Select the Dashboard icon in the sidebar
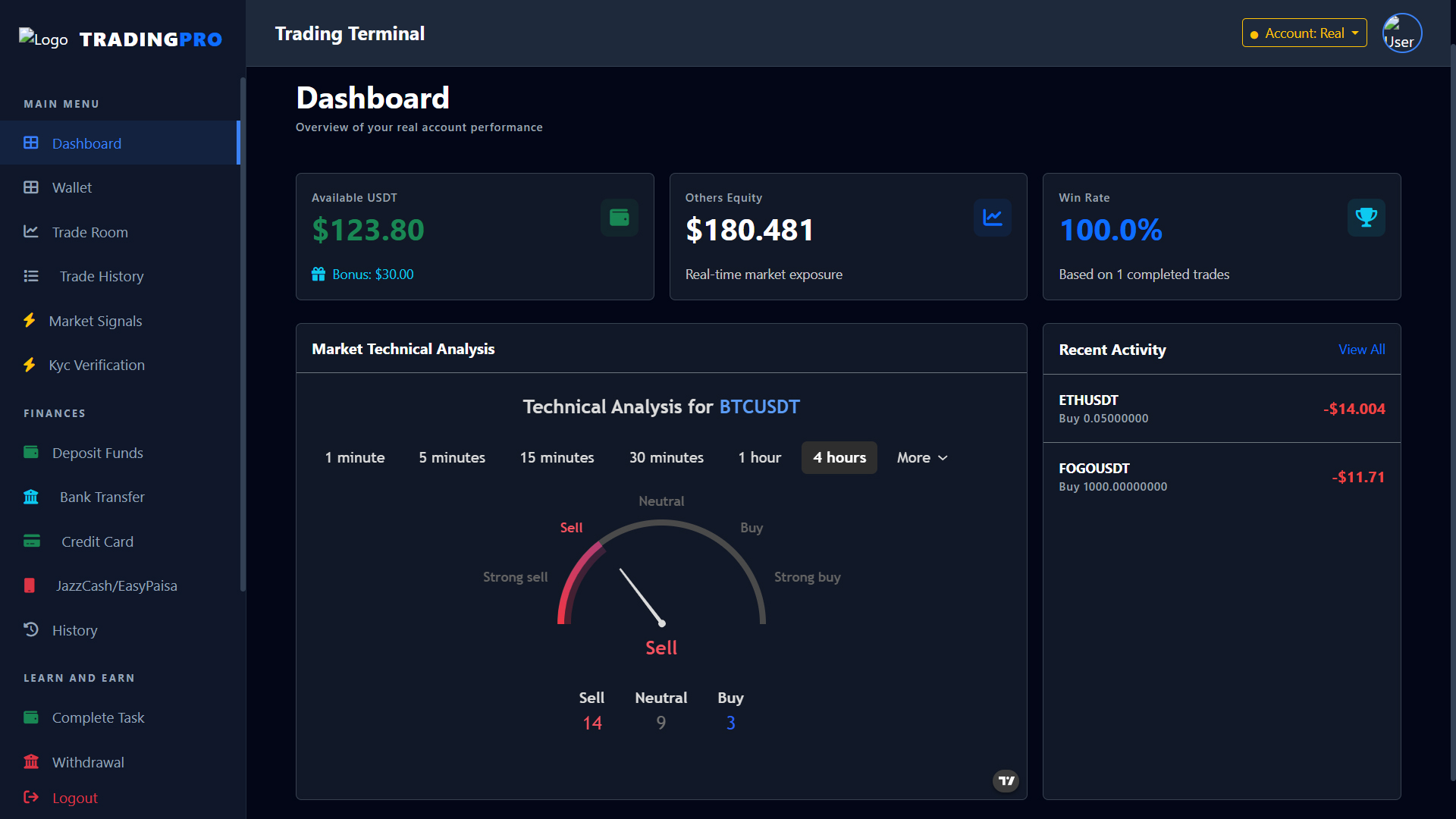This screenshot has width=1456, height=819. point(30,143)
